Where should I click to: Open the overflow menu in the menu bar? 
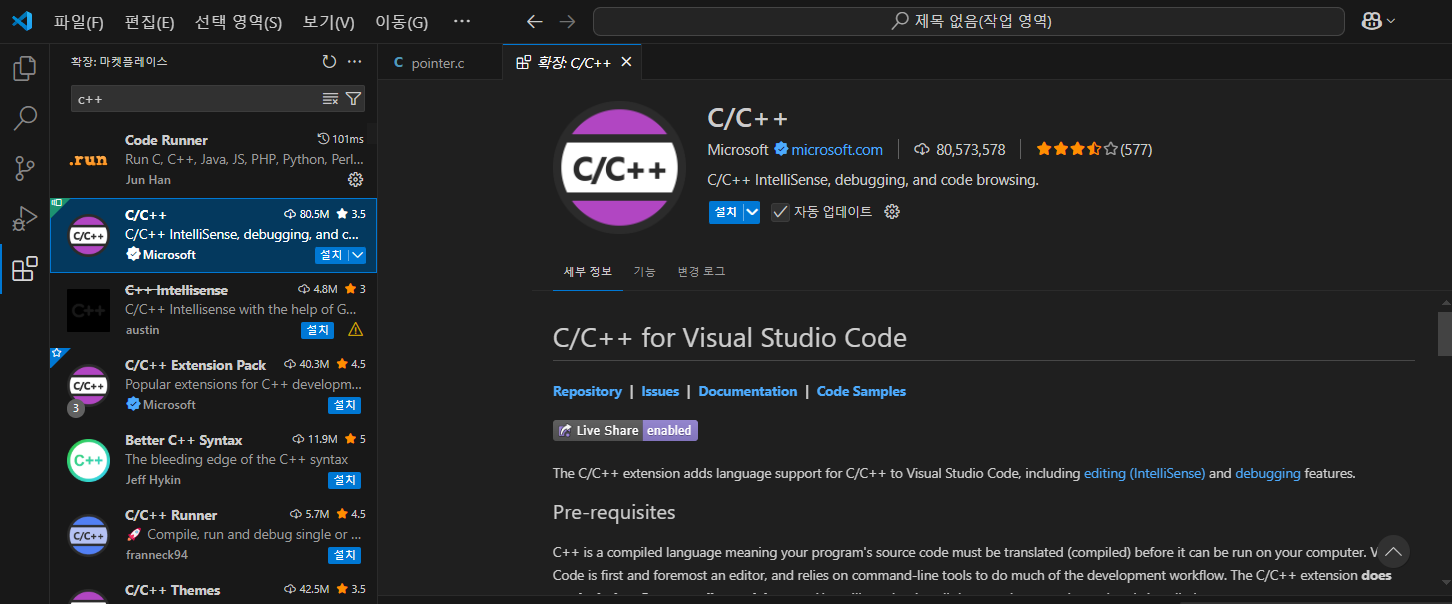[461, 22]
